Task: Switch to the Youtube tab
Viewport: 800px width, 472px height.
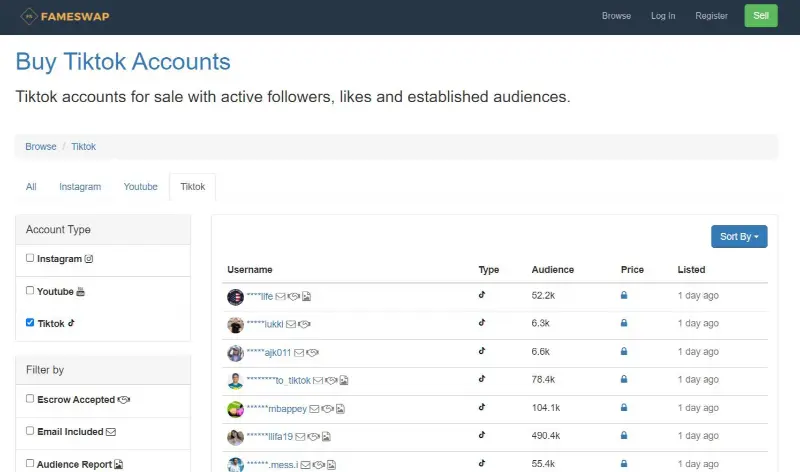Action: 140,187
